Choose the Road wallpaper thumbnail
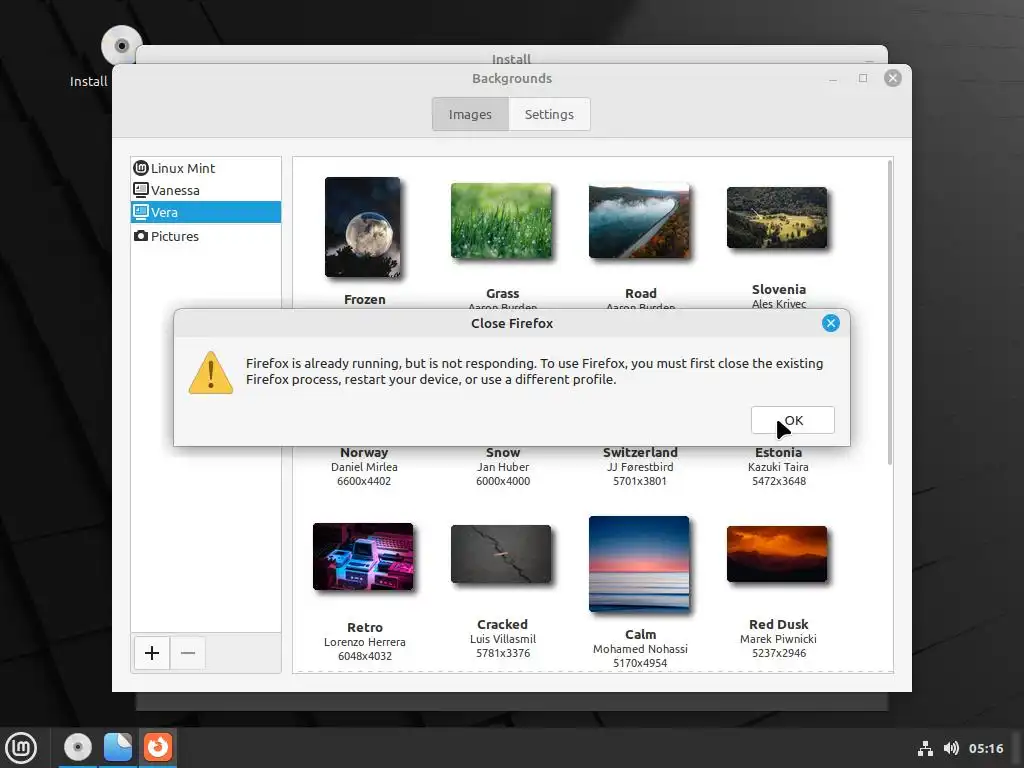The image size is (1024, 768). pyautogui.click(x=639, y=221)
